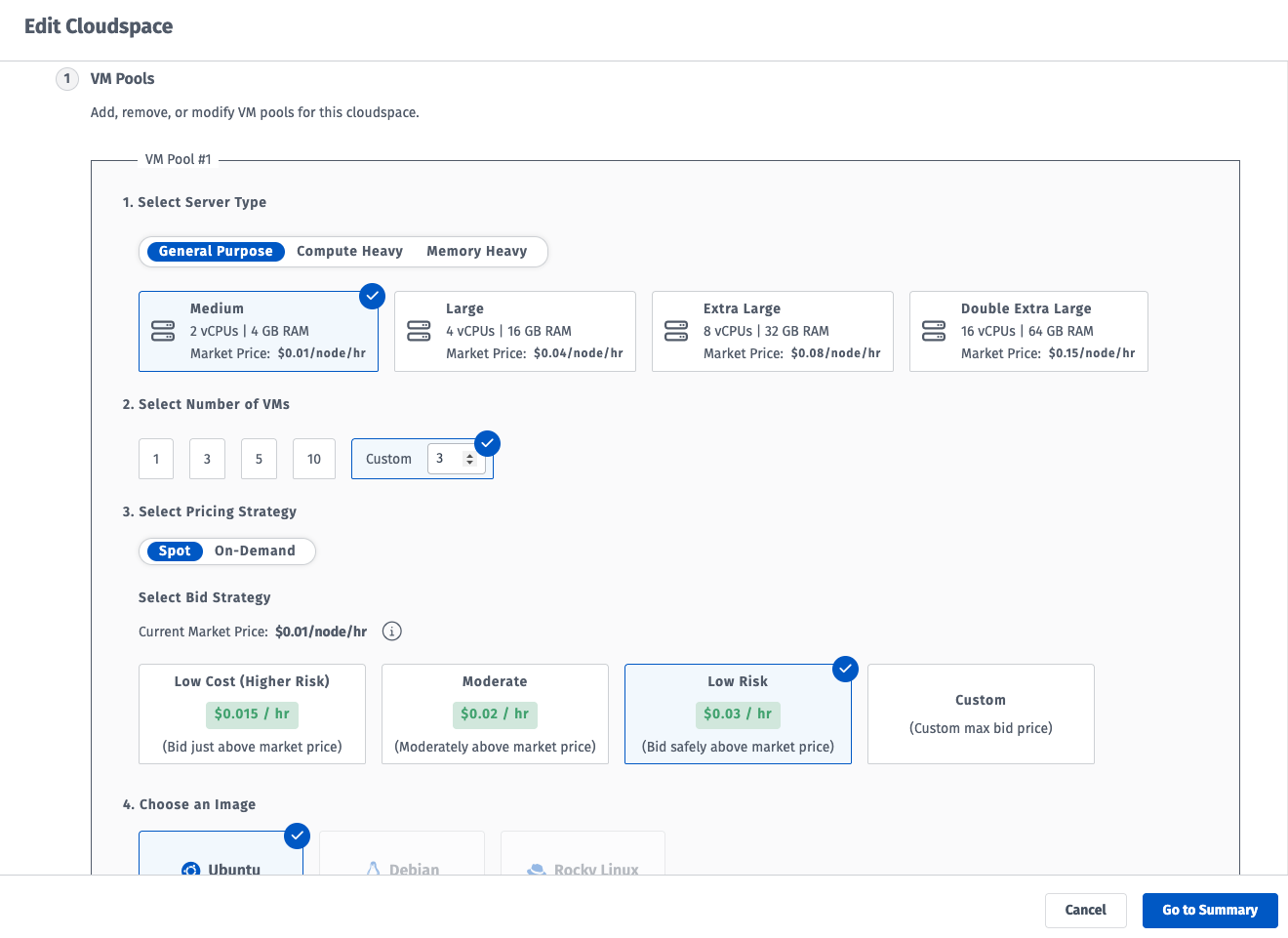Viewport: 1288px width, 938px height.
Task: Click the server icon in Double Extra Large card
Action: click(x=934, y=332)
